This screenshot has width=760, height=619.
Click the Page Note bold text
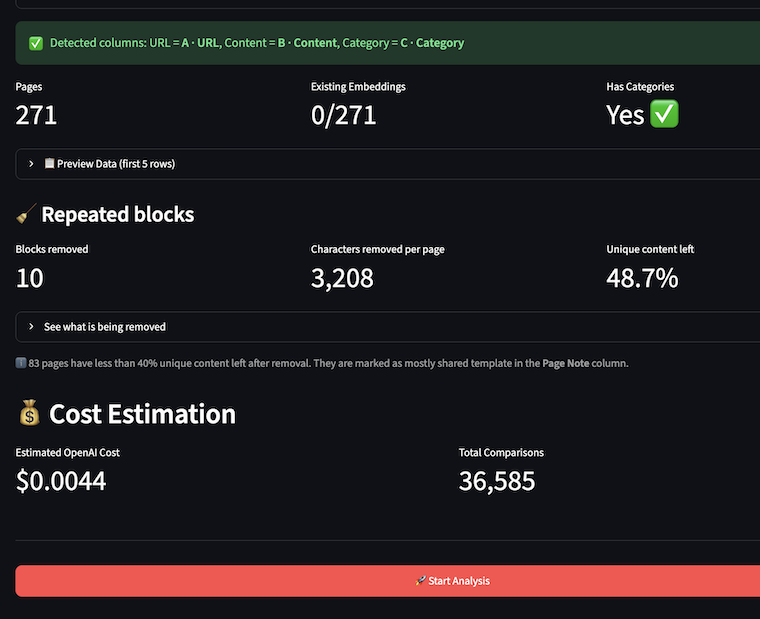point(566,363)
